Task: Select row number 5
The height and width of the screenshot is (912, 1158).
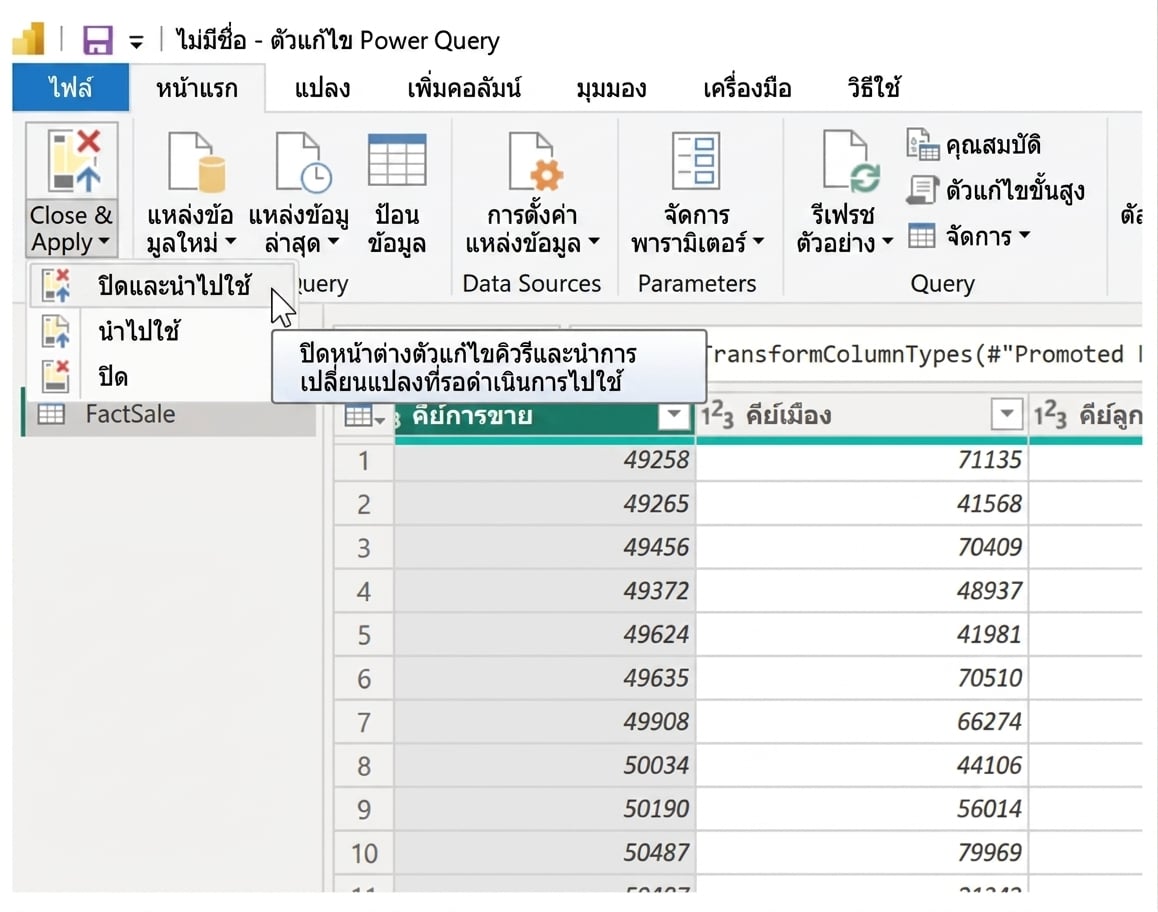Action: [x=363, y=635]
